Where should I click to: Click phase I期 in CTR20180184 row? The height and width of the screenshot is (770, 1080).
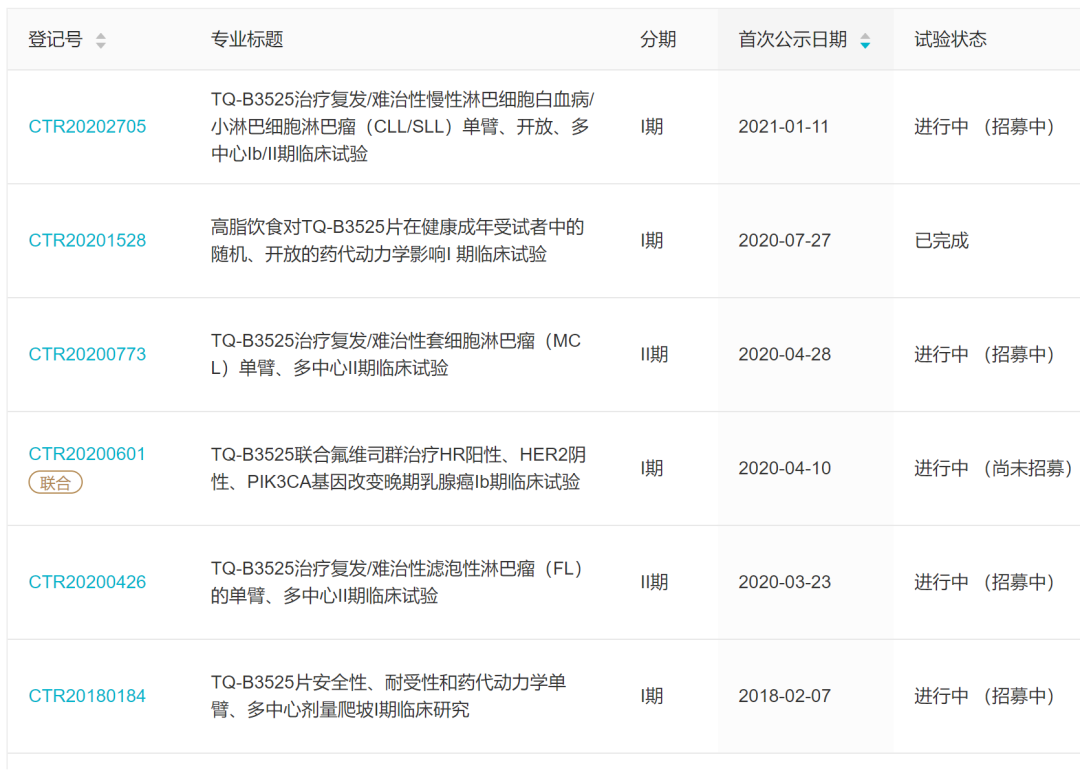652,696
